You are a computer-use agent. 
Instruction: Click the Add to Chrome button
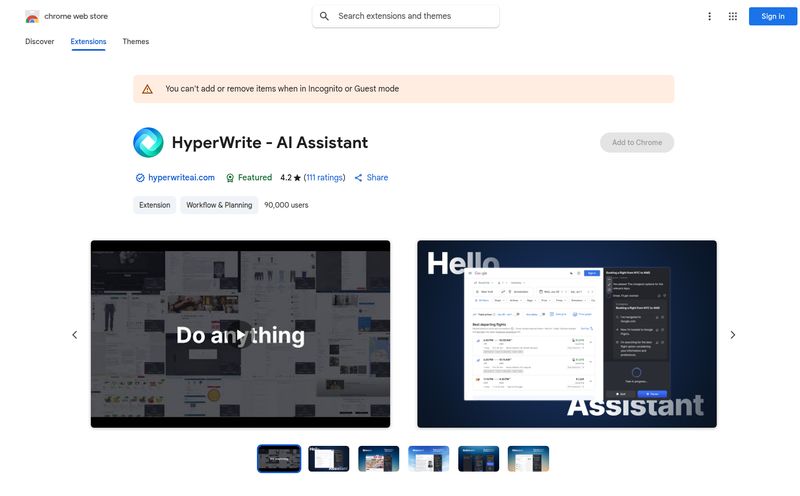point(637,142)
